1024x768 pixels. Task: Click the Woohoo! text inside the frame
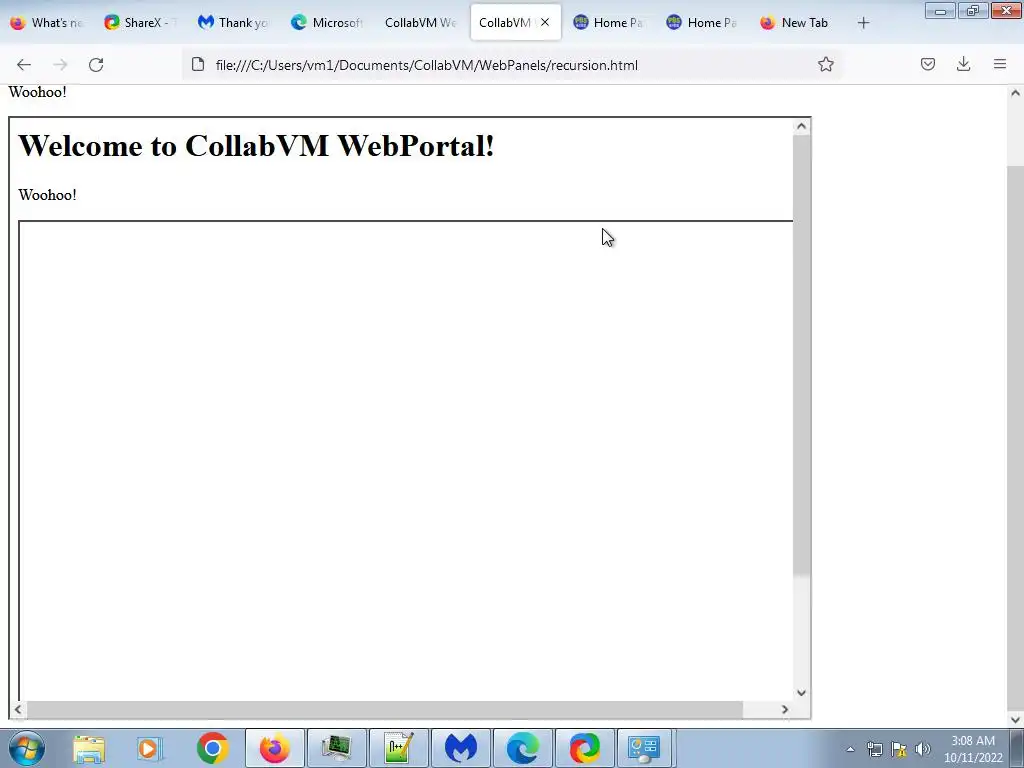click(47, 195)
